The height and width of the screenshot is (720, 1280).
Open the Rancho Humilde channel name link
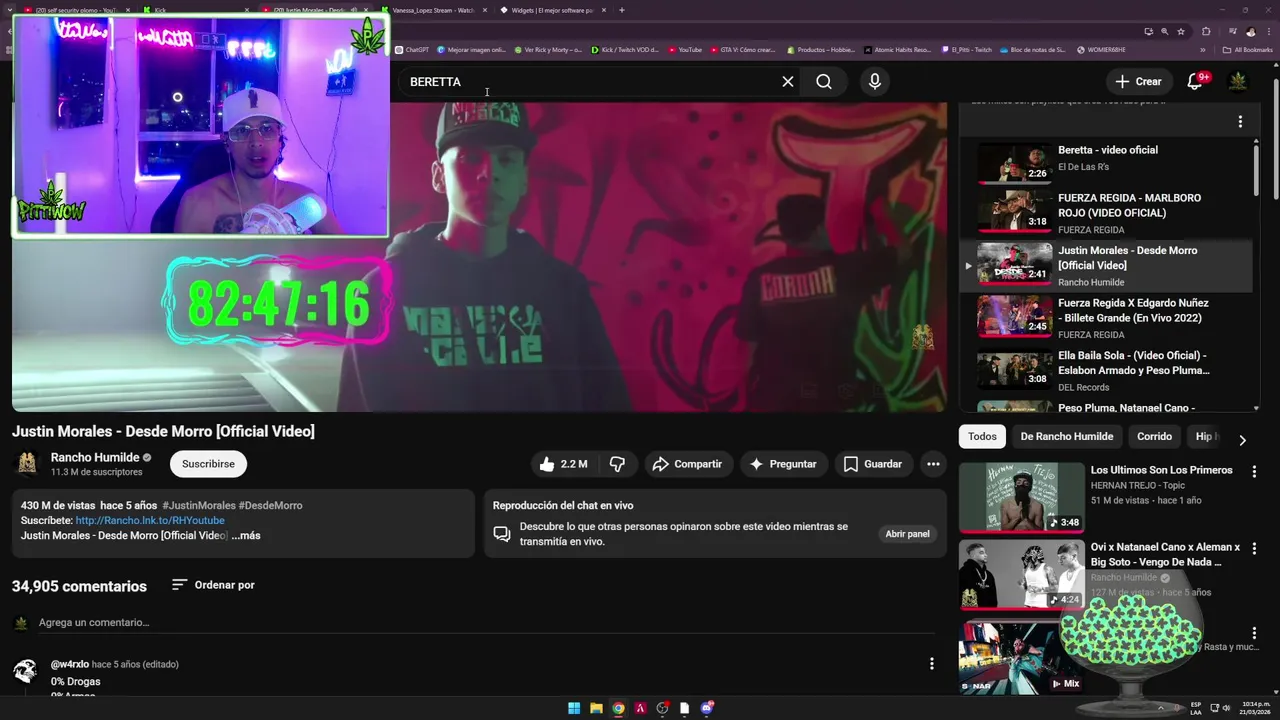point(95,457)
